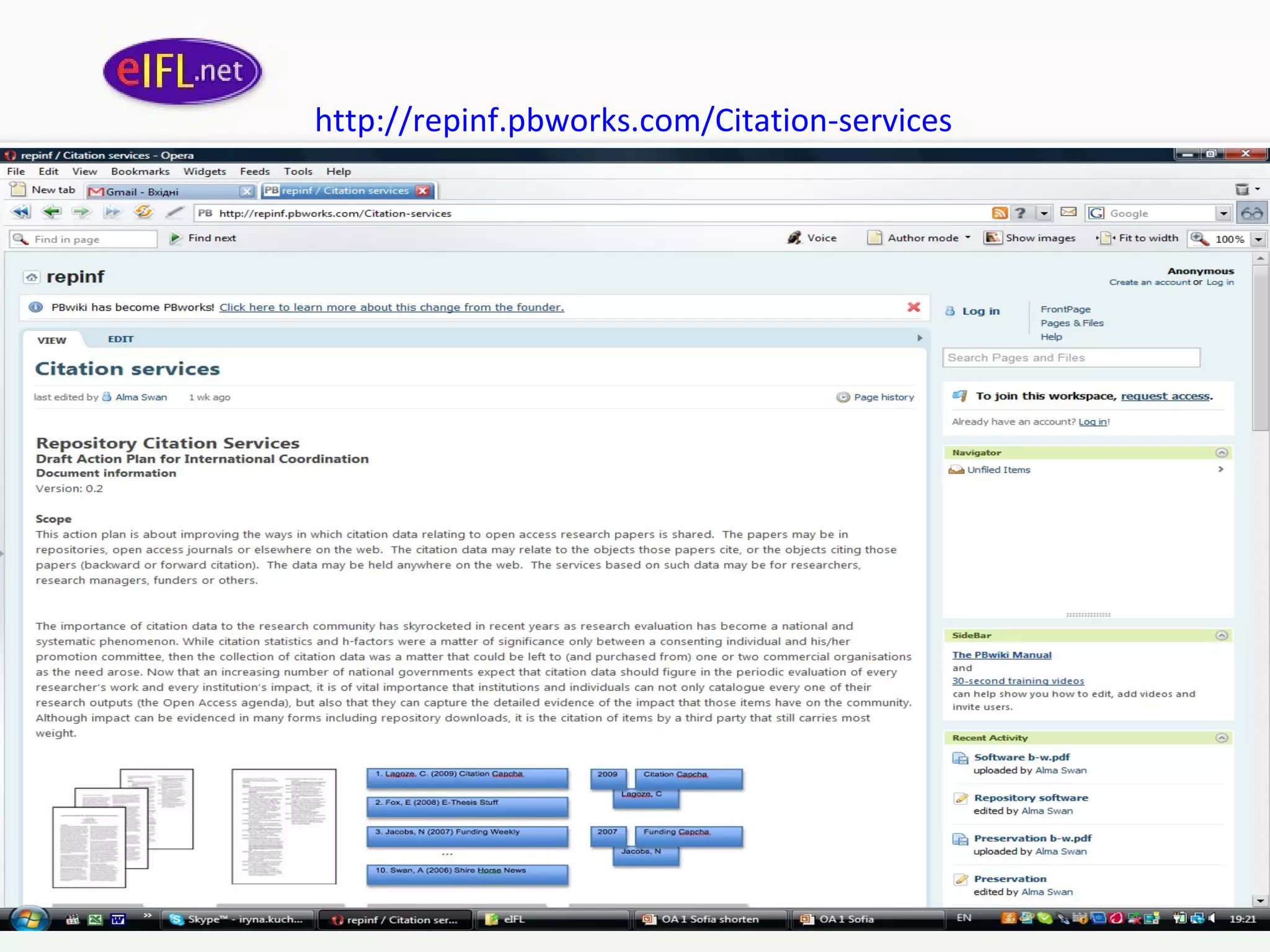This screenshot has height=952, width=1270.
Task: Click the question mark security icon
Action: click(1020, 213)
